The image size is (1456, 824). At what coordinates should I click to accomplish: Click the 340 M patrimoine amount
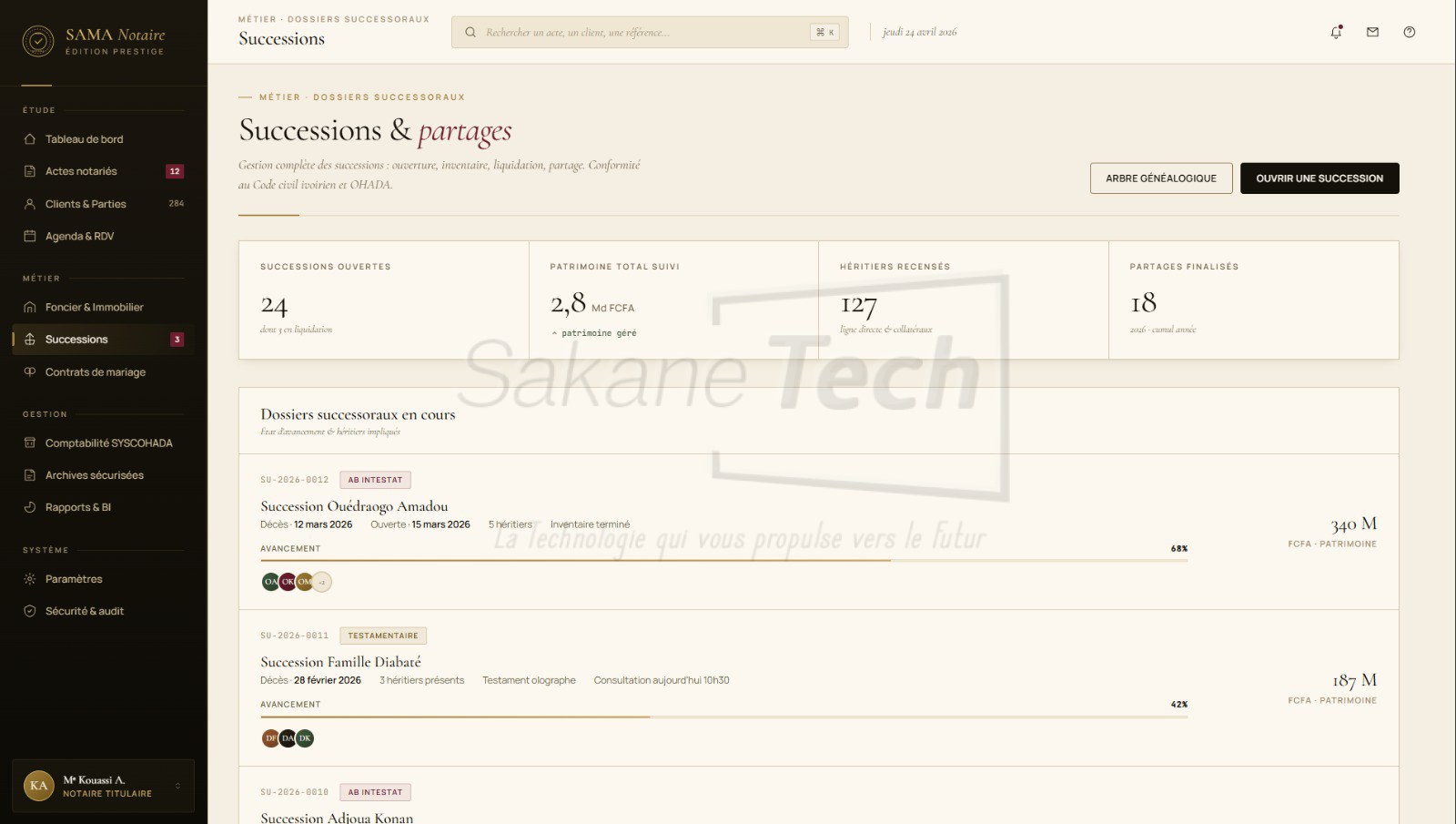click(1353, 524)
